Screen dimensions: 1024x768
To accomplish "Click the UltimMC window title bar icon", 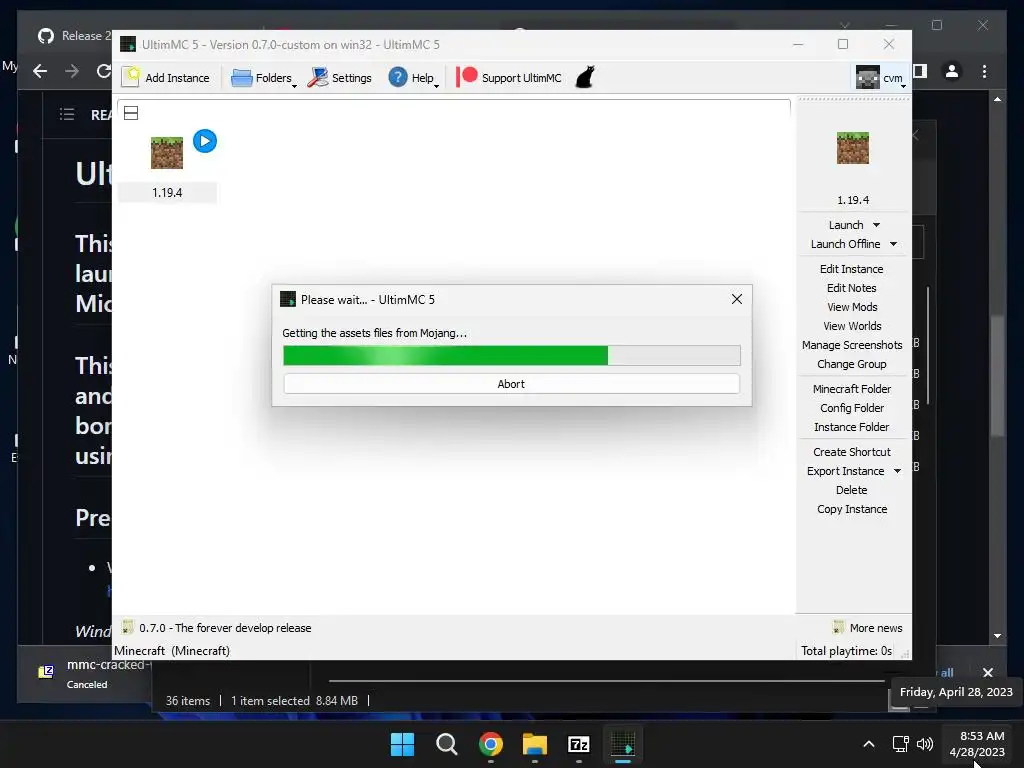I will tap(128, 44).
